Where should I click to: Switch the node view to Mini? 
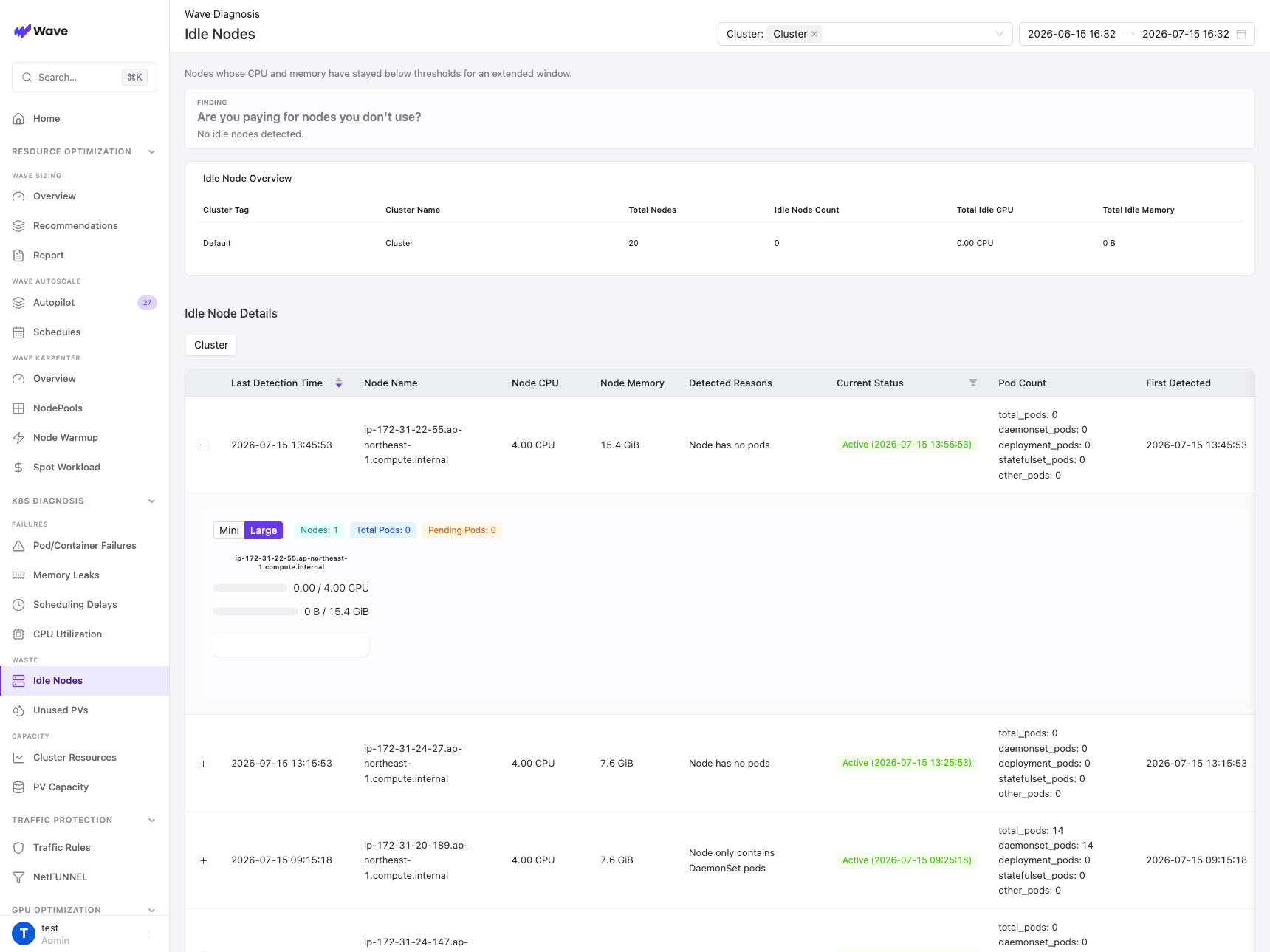229,530
